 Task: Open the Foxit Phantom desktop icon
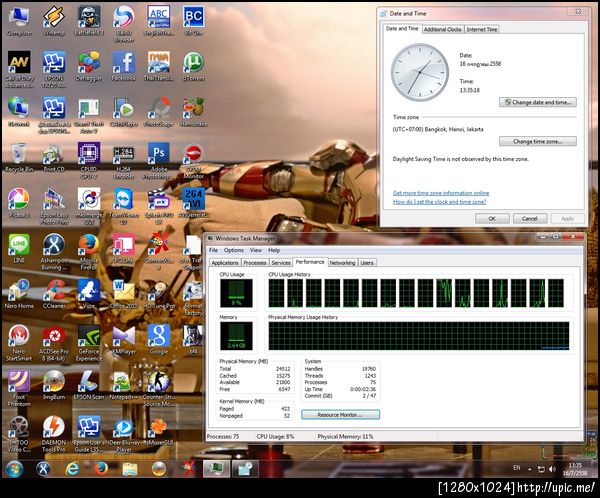(x=19, y=389)
